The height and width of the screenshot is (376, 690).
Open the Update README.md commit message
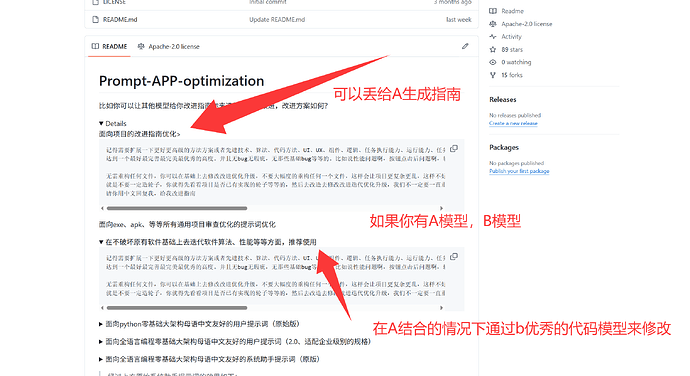pyautogui.click(x=277, y=19)
